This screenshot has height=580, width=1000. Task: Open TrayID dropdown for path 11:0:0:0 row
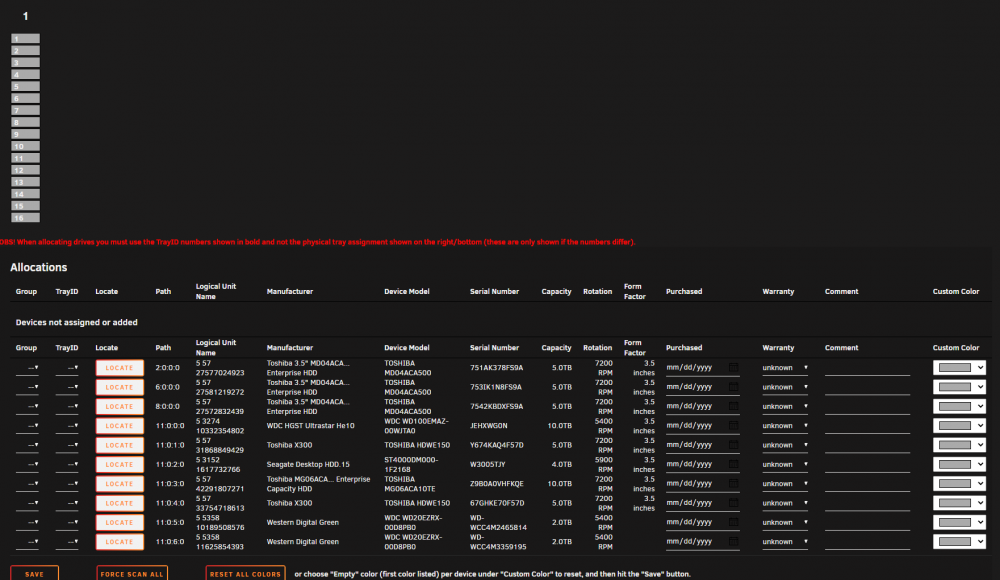click(x=67, y=426)
